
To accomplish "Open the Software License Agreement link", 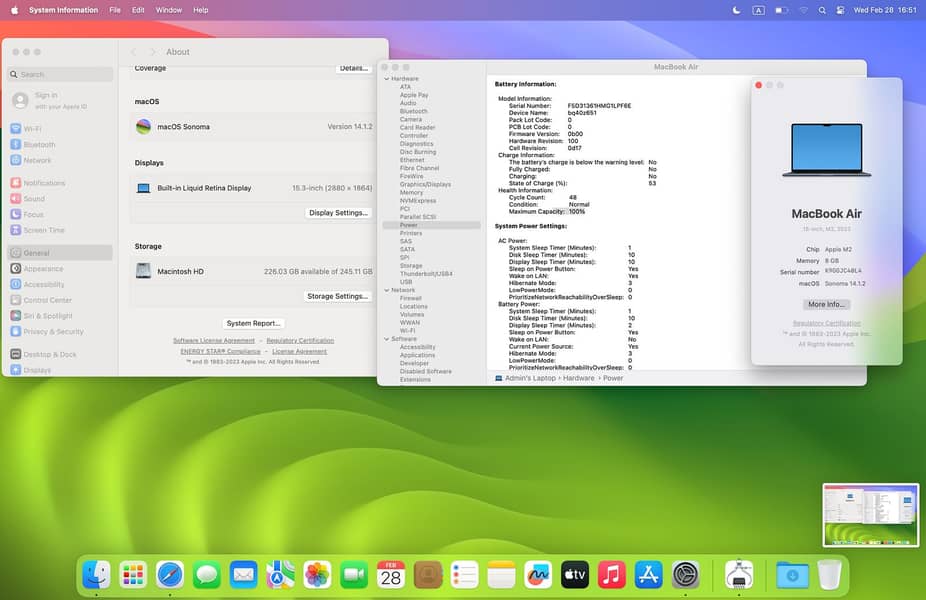I will (x=214, y=341).
